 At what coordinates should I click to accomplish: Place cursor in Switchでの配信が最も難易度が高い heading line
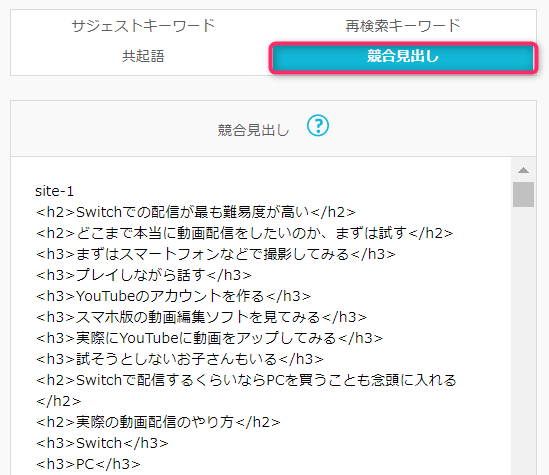click(195, 212)
